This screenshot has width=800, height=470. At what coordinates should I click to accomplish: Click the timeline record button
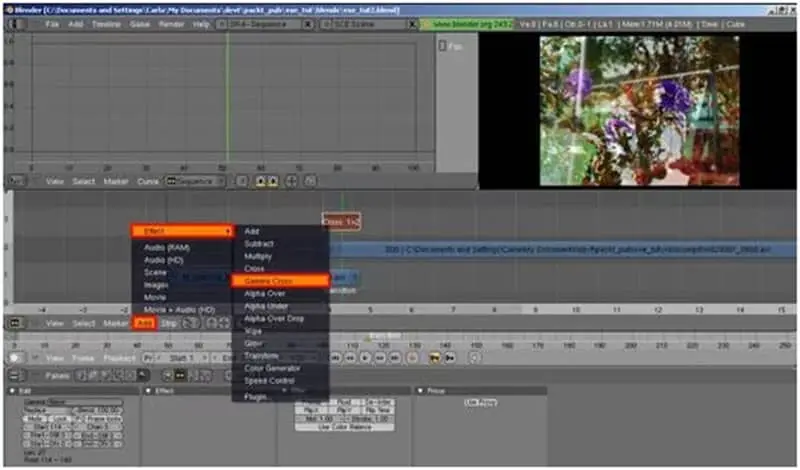tap(412, 358)
